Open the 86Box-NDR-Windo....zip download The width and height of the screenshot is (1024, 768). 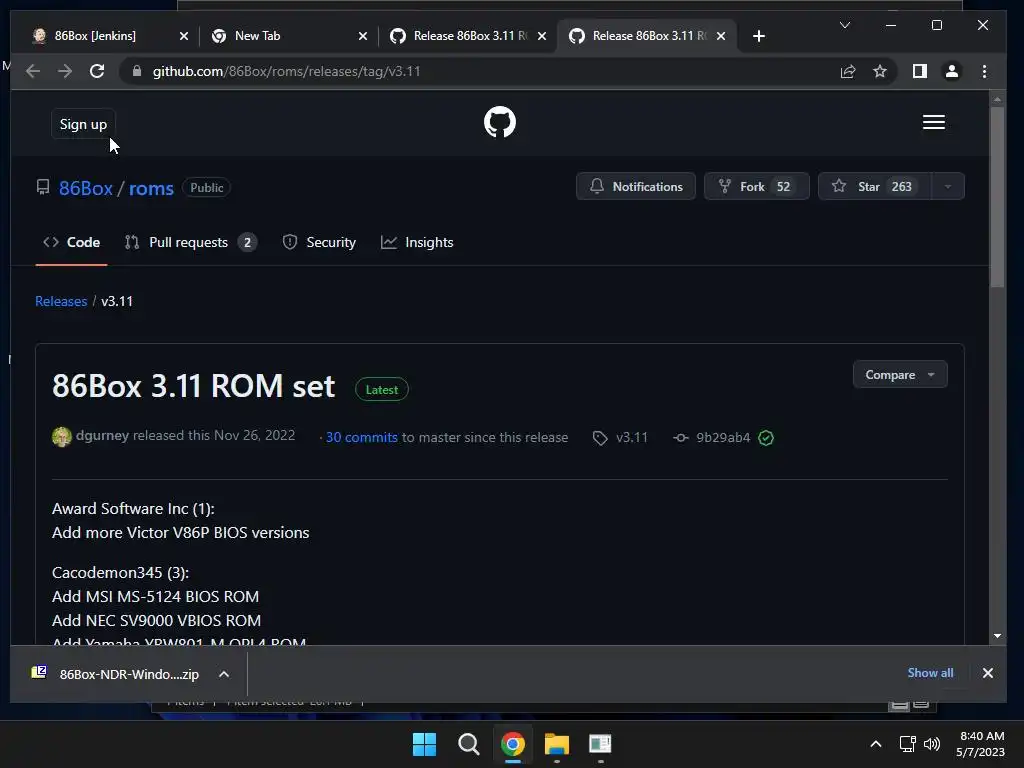[x=129, y=674]
